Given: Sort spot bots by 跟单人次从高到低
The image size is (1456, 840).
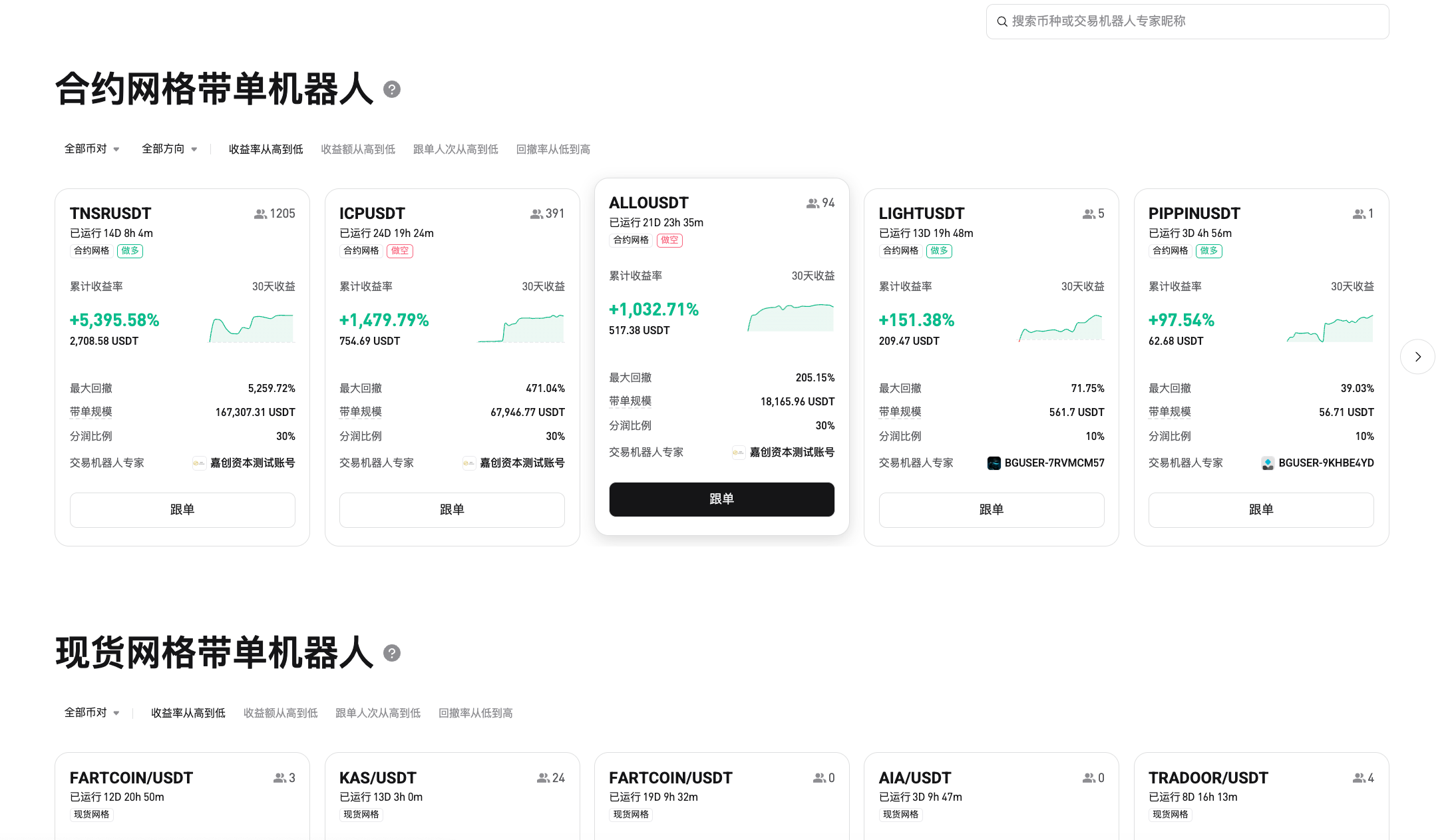Looking at the screenshot, I should (x=378, y=713).
